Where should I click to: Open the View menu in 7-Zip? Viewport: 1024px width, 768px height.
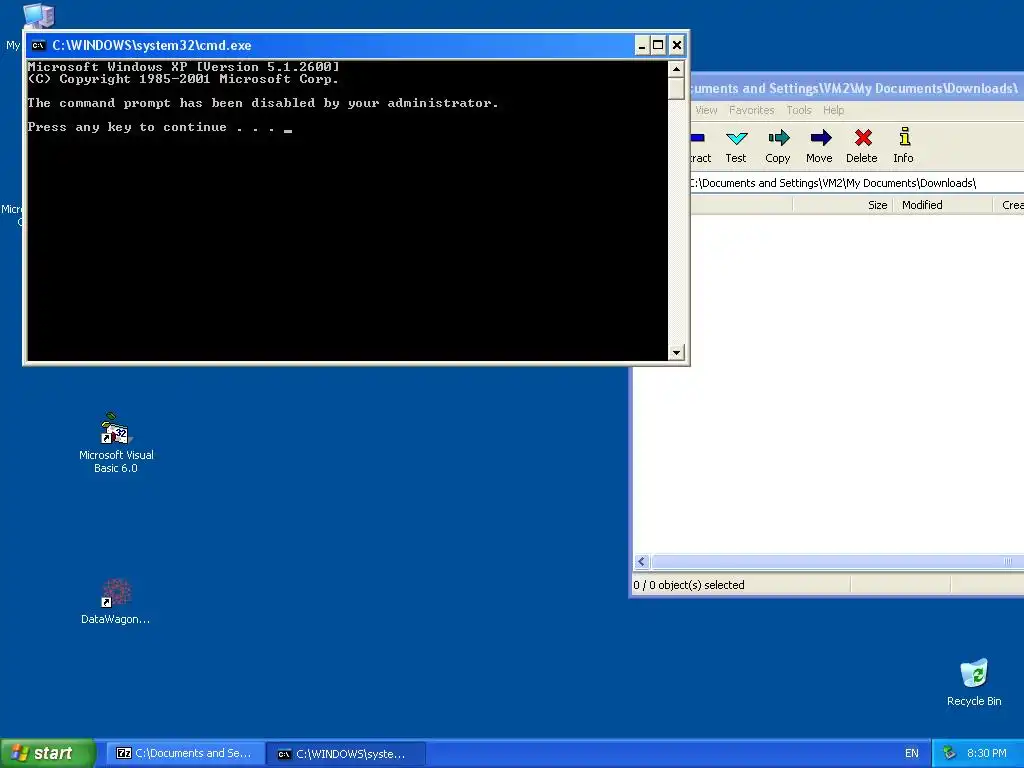point(706,110)
